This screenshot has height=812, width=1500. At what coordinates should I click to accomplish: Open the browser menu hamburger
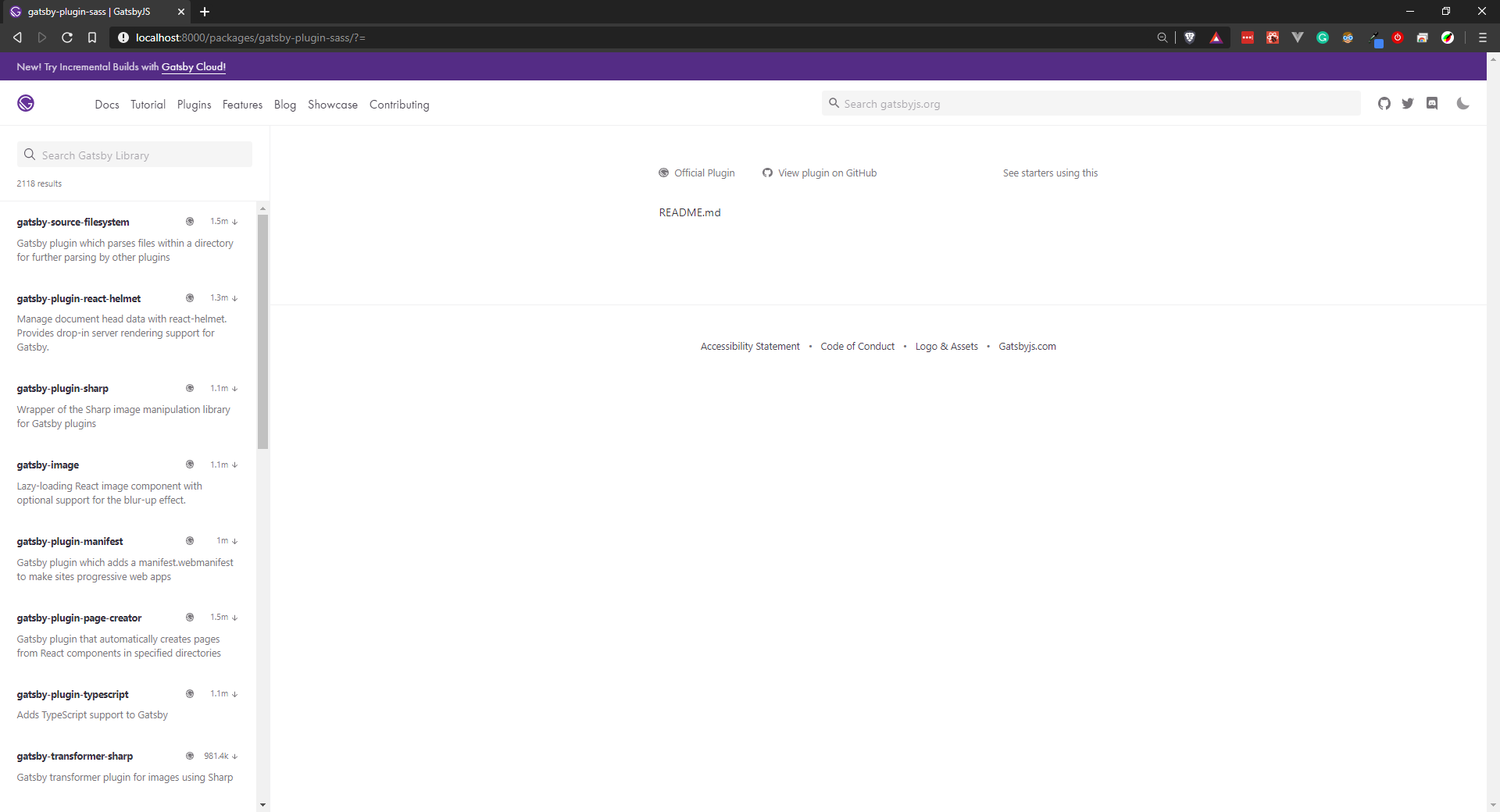[1482, 37]
